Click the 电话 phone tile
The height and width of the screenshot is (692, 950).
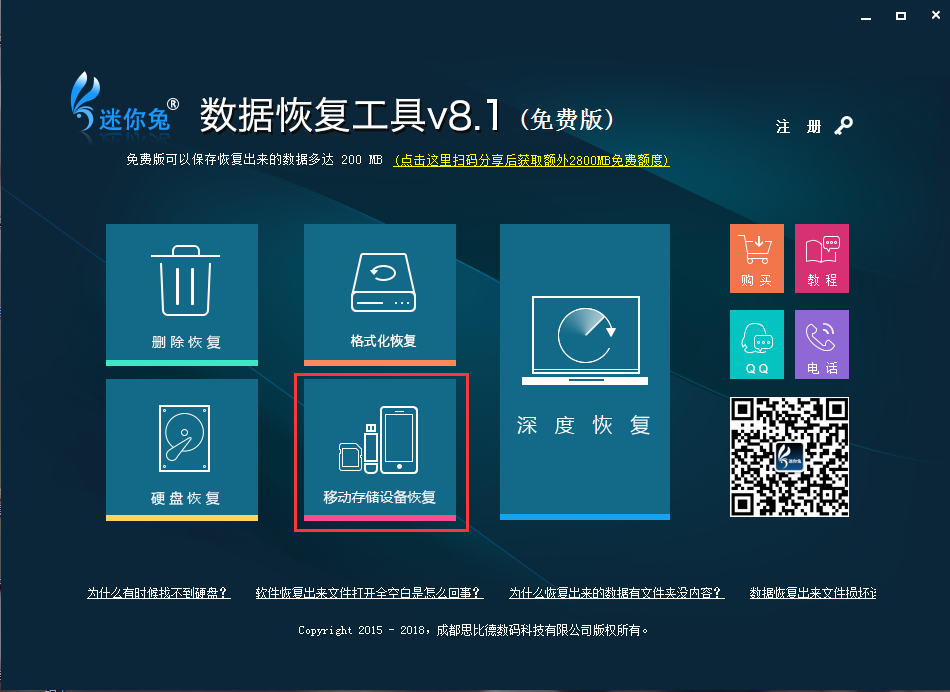click(822, 345)
